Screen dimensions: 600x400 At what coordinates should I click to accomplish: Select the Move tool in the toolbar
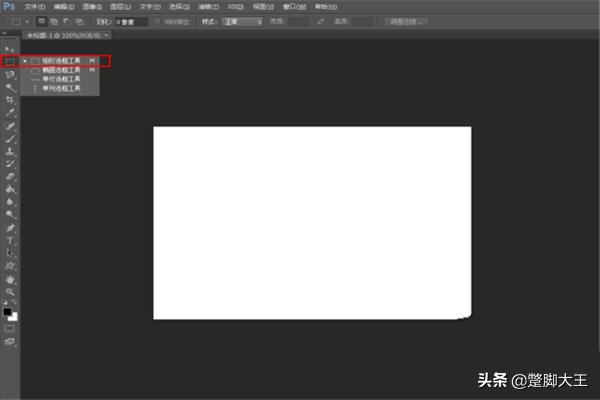pyautogui.click(x=10, y=48)
